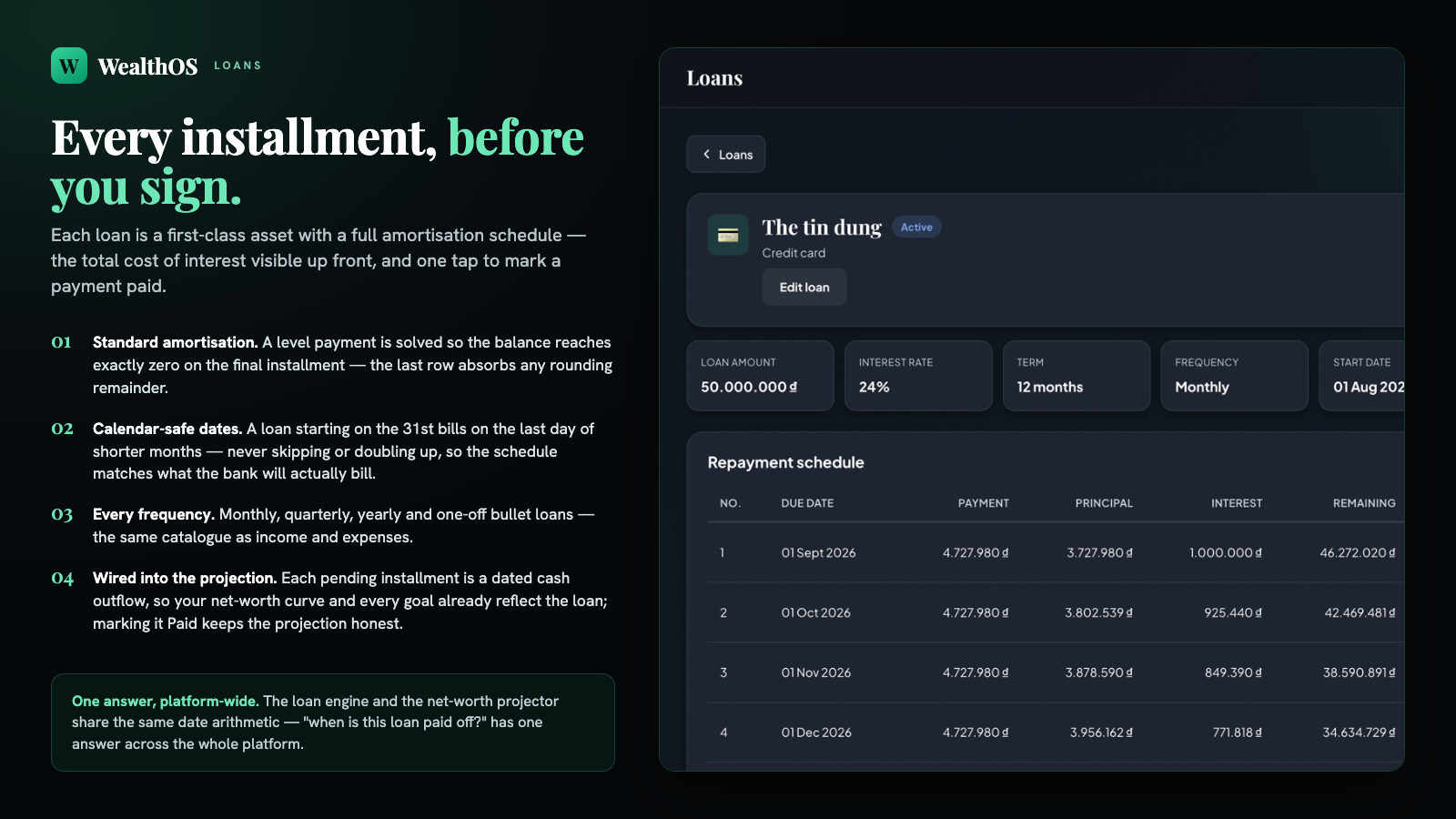Viewport: 1456px width, 819px height.
Task: Select the Loan Amount card
Action: (760, 376)
